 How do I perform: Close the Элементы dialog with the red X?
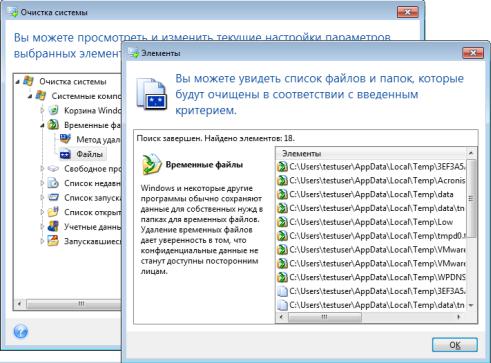(x=473, y=53)
